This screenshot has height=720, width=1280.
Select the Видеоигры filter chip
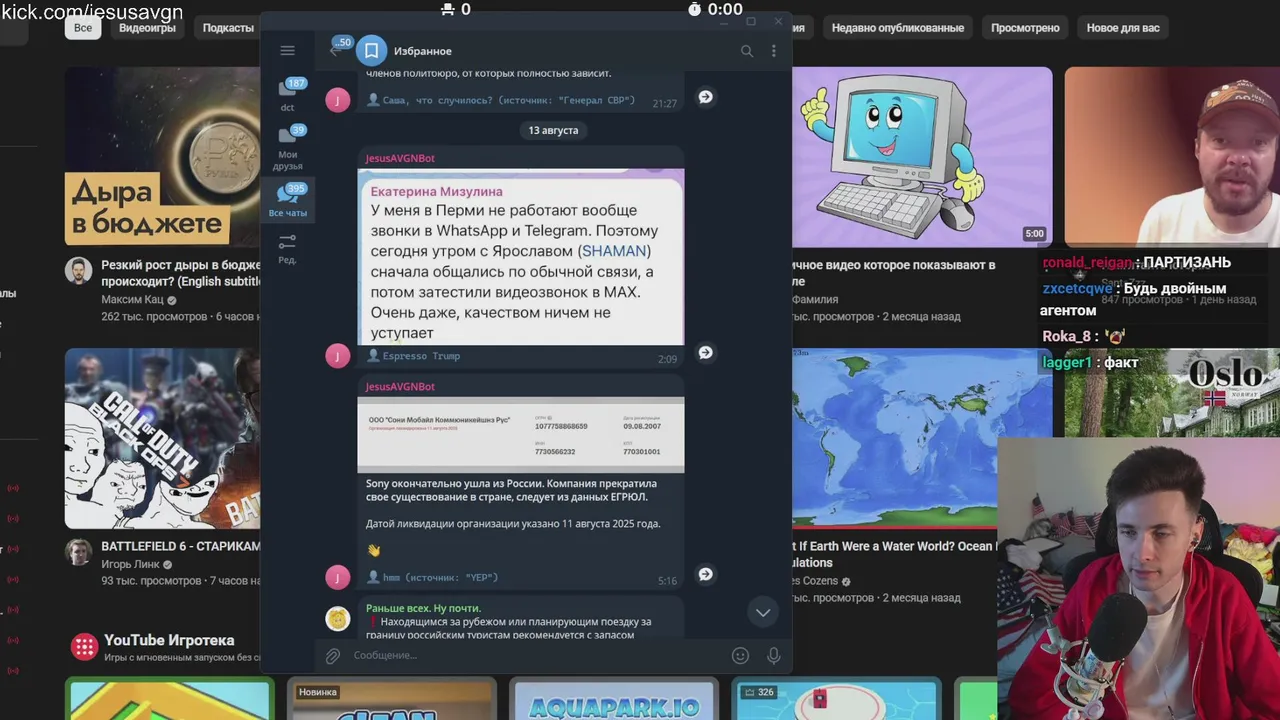coord(147,28)
